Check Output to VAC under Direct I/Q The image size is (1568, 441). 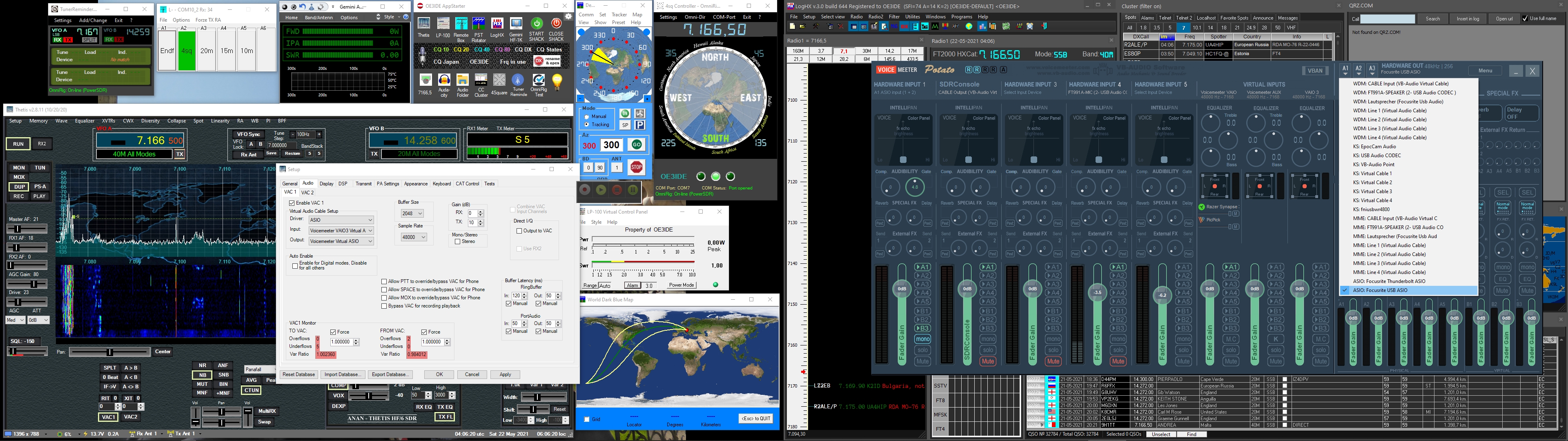pyautogui.click(x=519, y=231)
